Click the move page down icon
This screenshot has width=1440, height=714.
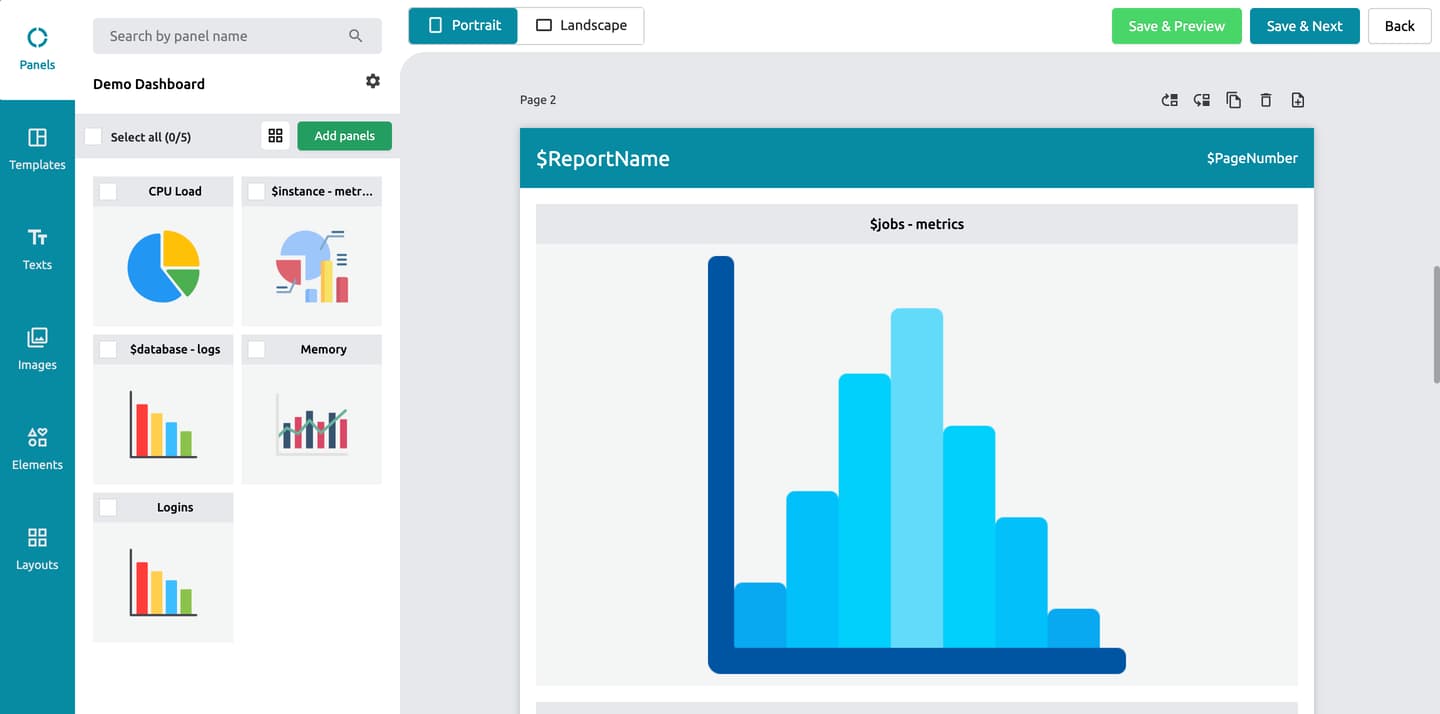click(x=1202, y=100)
